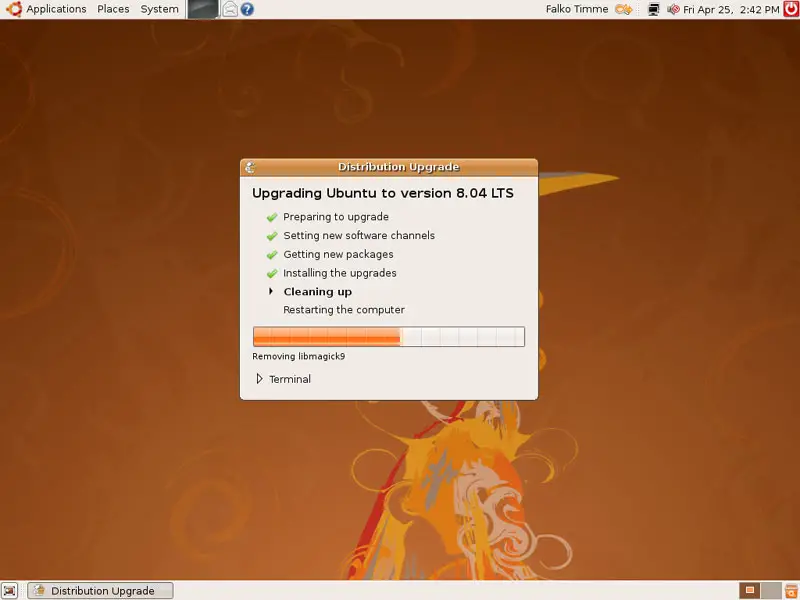The width and height of the screenshot is (800, 600).
Task: Click the Ubuntu logo icon in top panel
Action: coord(14,9)
